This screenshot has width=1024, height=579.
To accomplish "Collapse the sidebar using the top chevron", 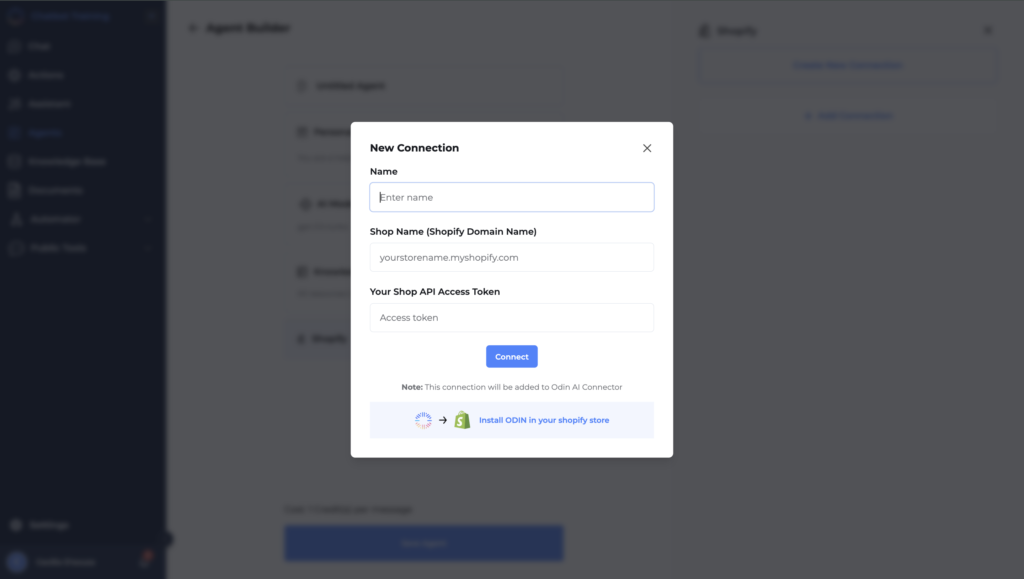I will [x=152, y=16].
